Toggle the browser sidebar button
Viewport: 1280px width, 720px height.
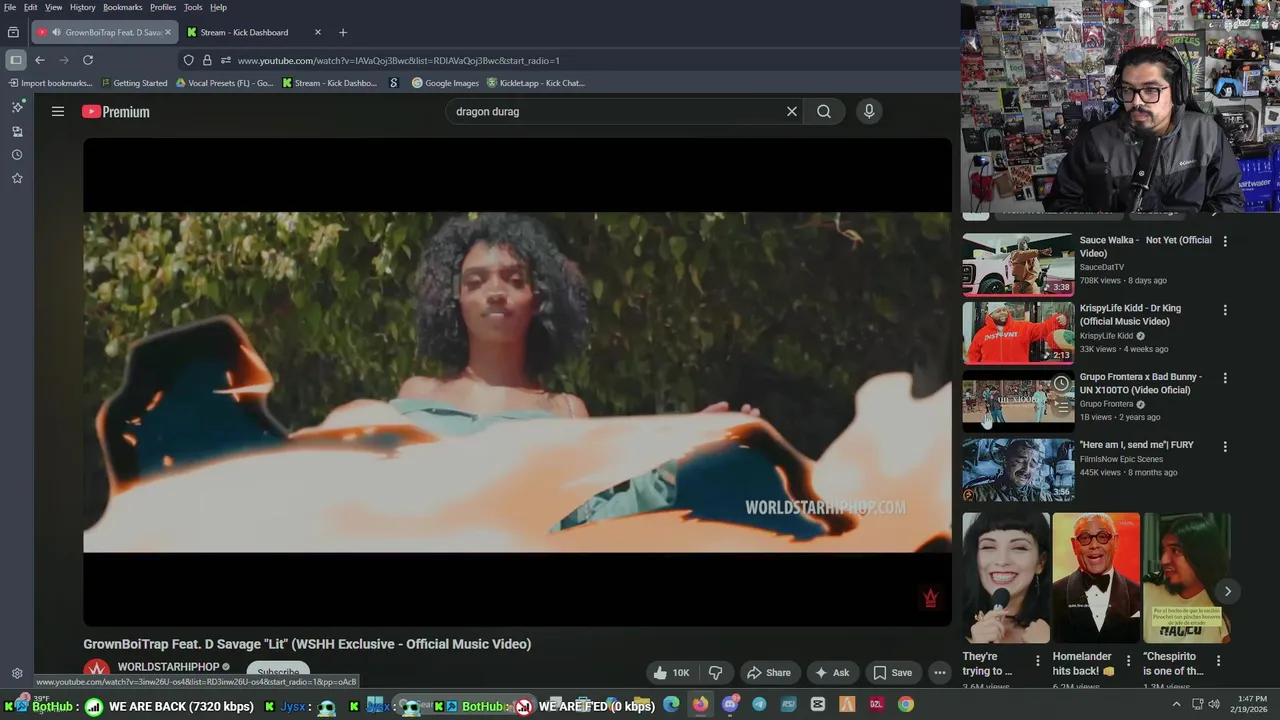click(16, 60)
